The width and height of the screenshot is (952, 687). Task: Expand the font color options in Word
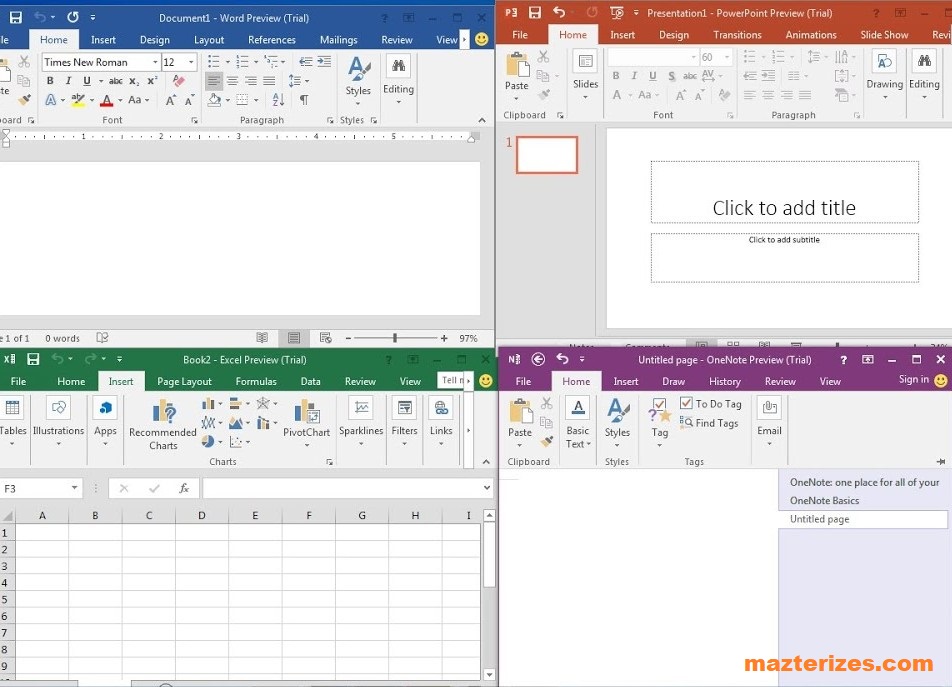pos(120,100)
